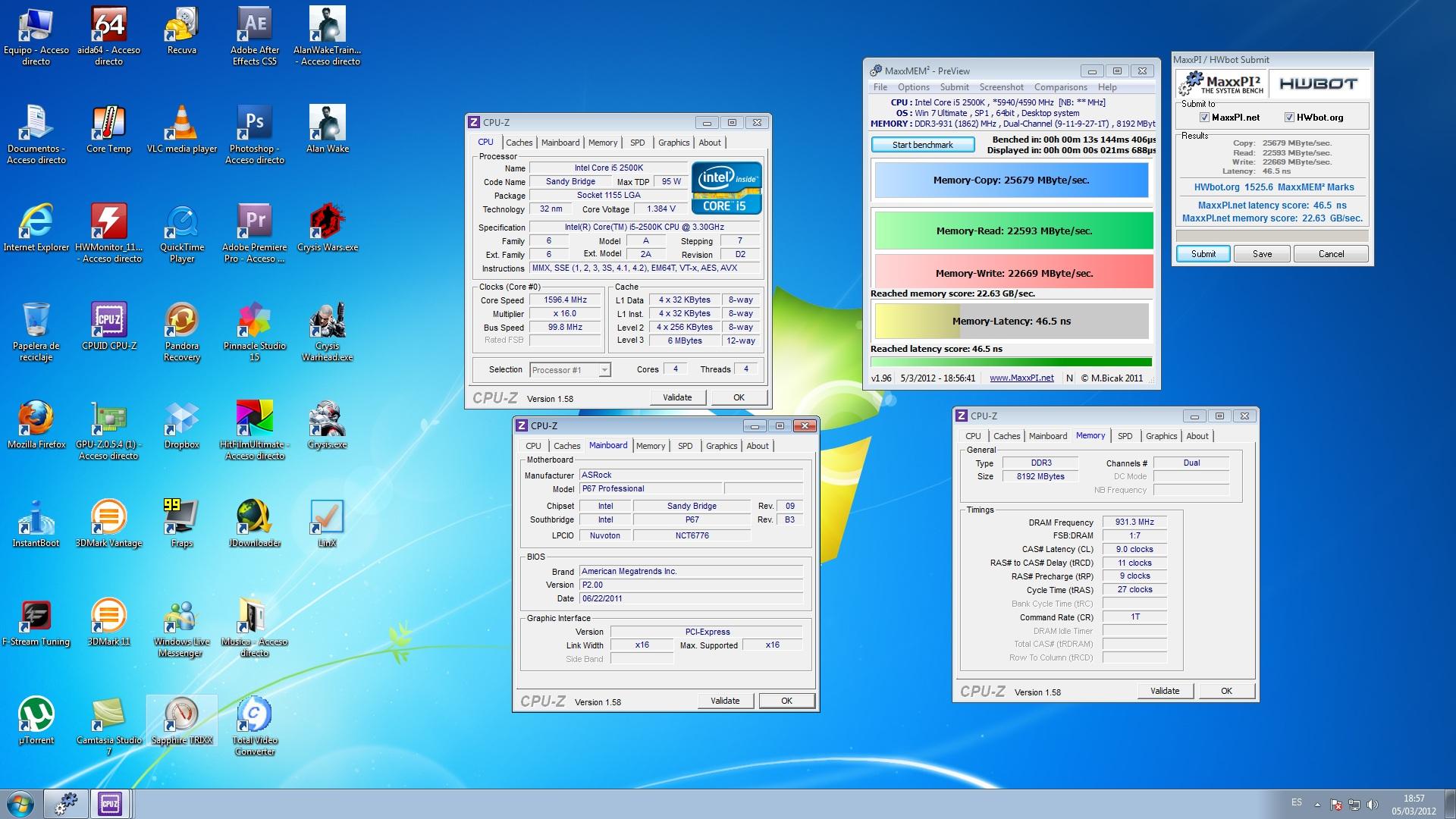The height and width of the screenshot is (819, 1456).
Task: Open Fraps desktop icon
Action: tap(182, 523)
